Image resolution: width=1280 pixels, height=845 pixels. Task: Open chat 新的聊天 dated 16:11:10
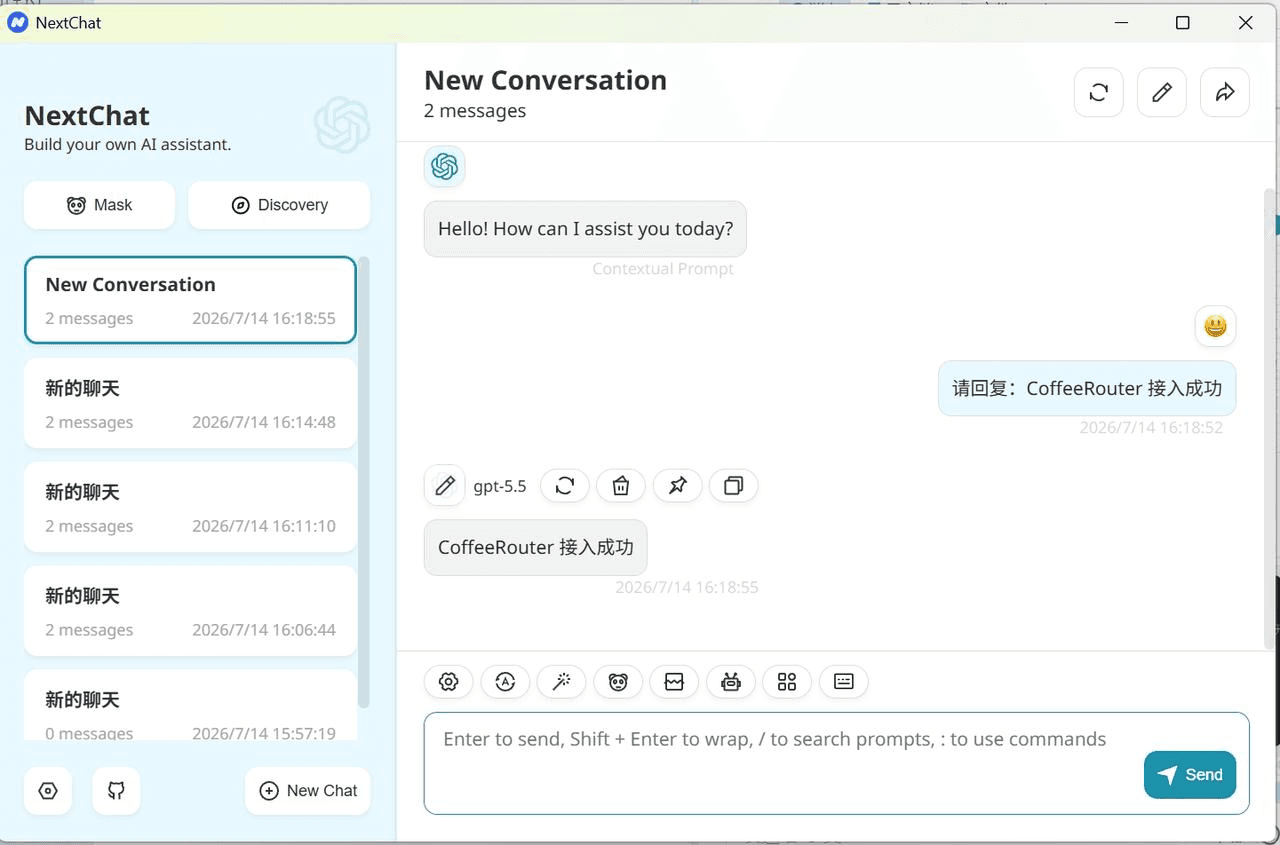point(190,507)
